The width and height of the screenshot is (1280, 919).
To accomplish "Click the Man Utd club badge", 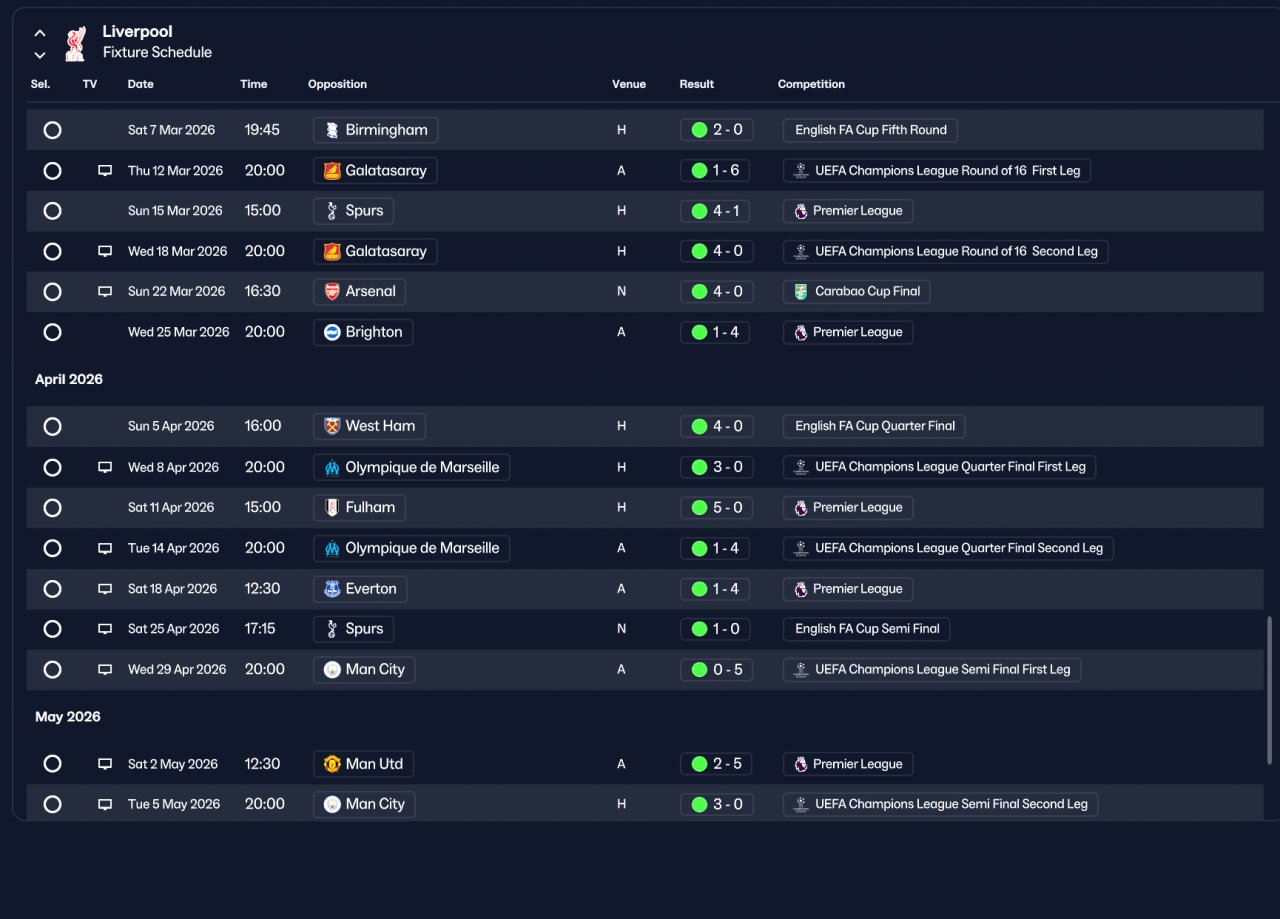I will click(x=332, y=764).
